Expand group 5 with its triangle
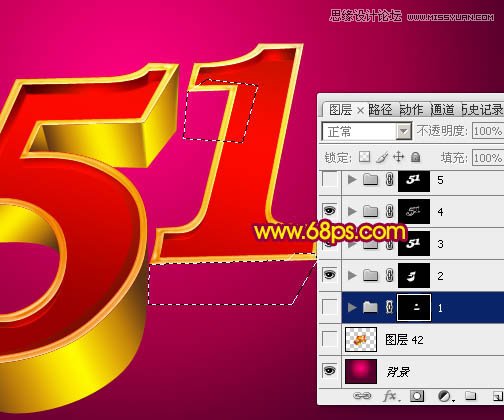504x420 pixels. tap(352, 179)
